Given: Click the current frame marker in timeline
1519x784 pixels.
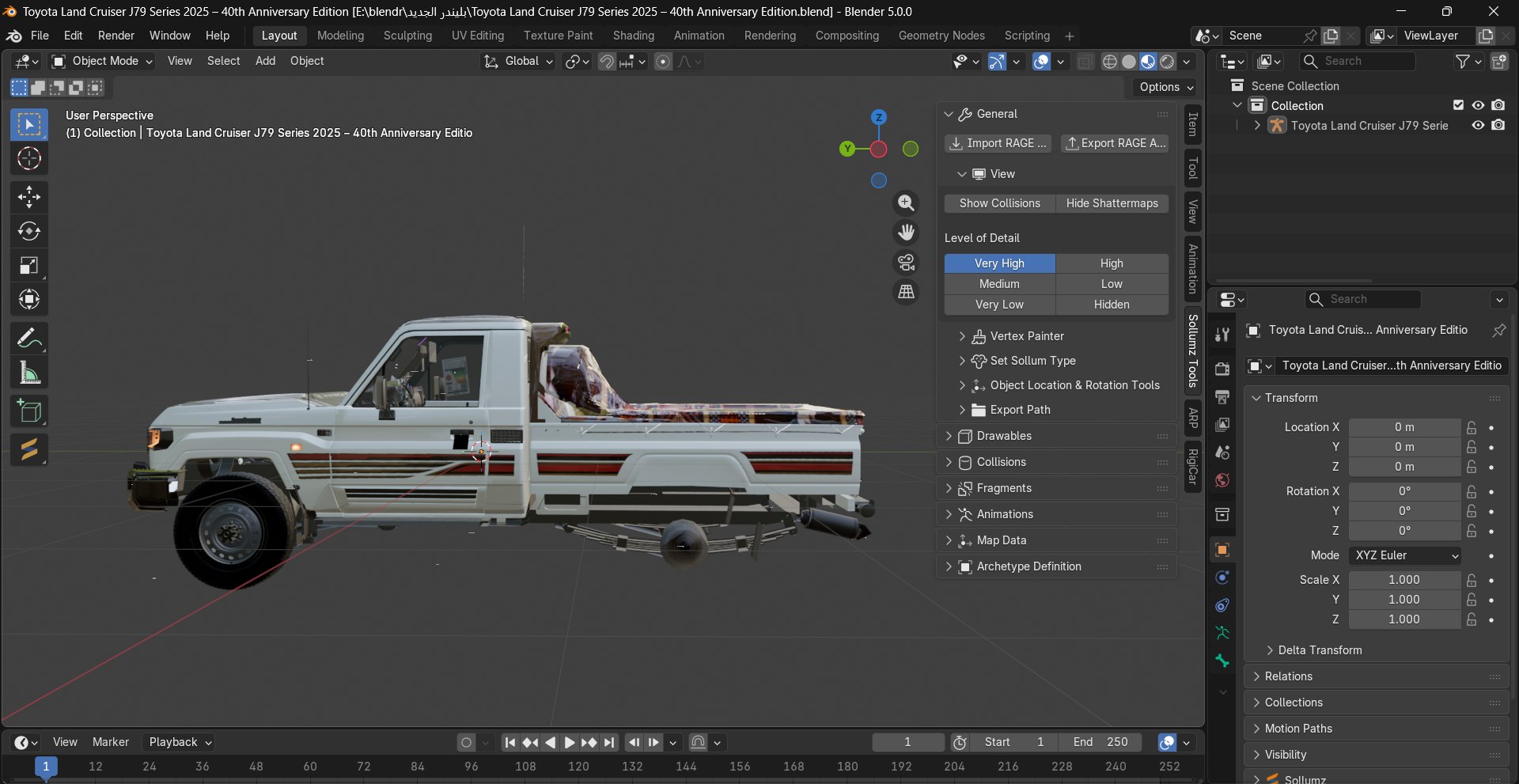Looking at the screenshot, I should click(46, 767).
